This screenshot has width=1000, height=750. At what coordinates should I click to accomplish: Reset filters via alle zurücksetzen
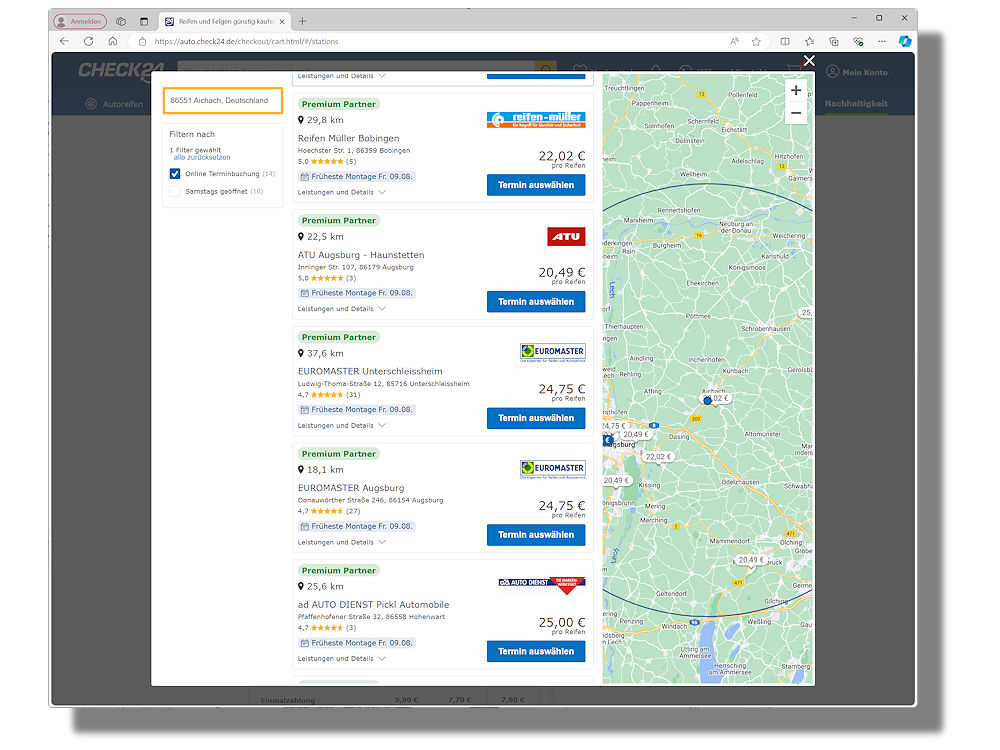202,158
